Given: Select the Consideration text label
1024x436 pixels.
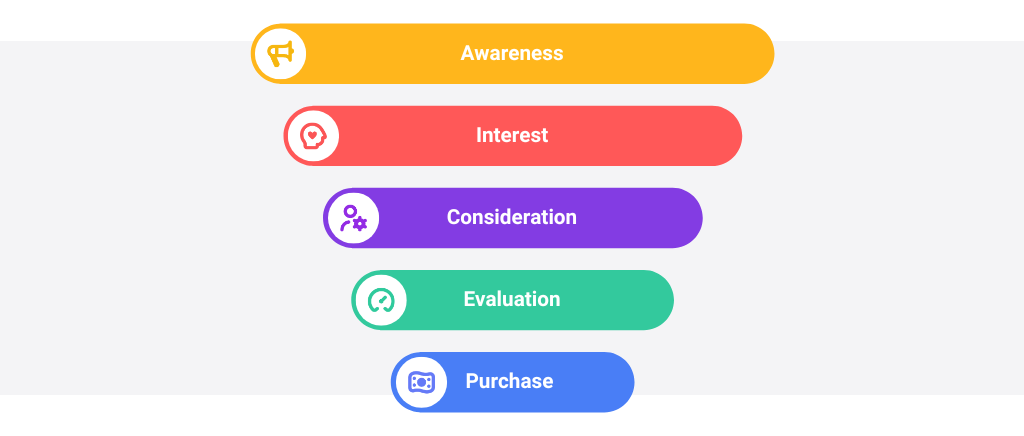Looking at the screenshot, I should coord(512,217).
